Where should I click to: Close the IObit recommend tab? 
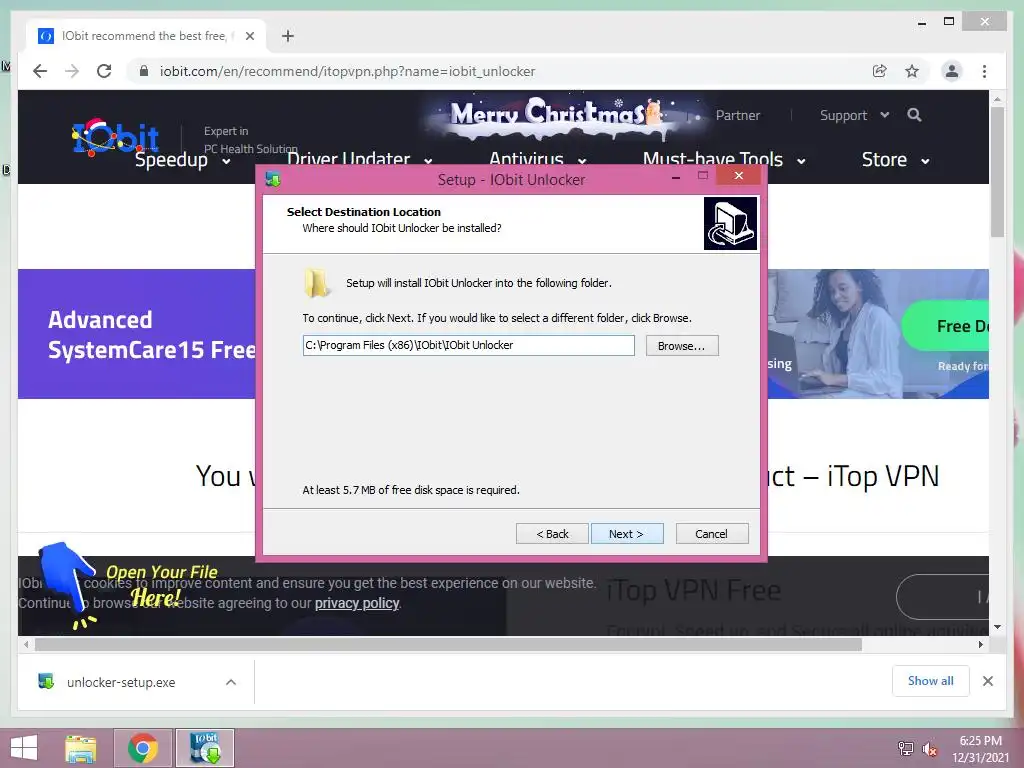[249, 36]
